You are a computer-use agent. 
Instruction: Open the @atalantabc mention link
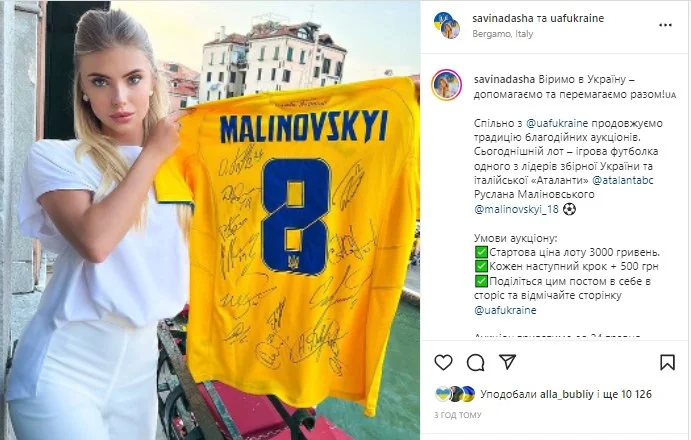tap(623, 180)
